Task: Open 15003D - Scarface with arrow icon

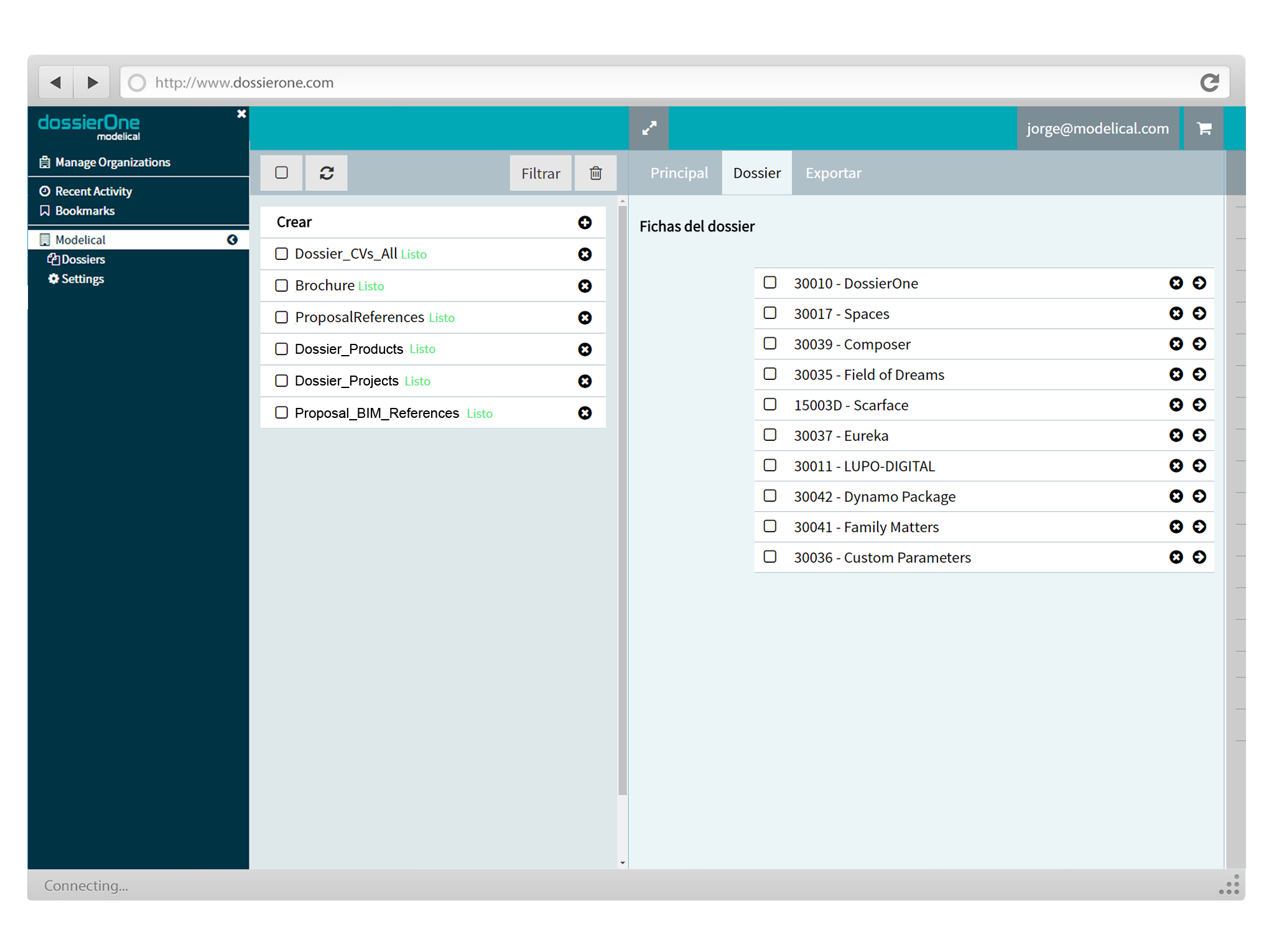Action: (x=1199, y=405)
